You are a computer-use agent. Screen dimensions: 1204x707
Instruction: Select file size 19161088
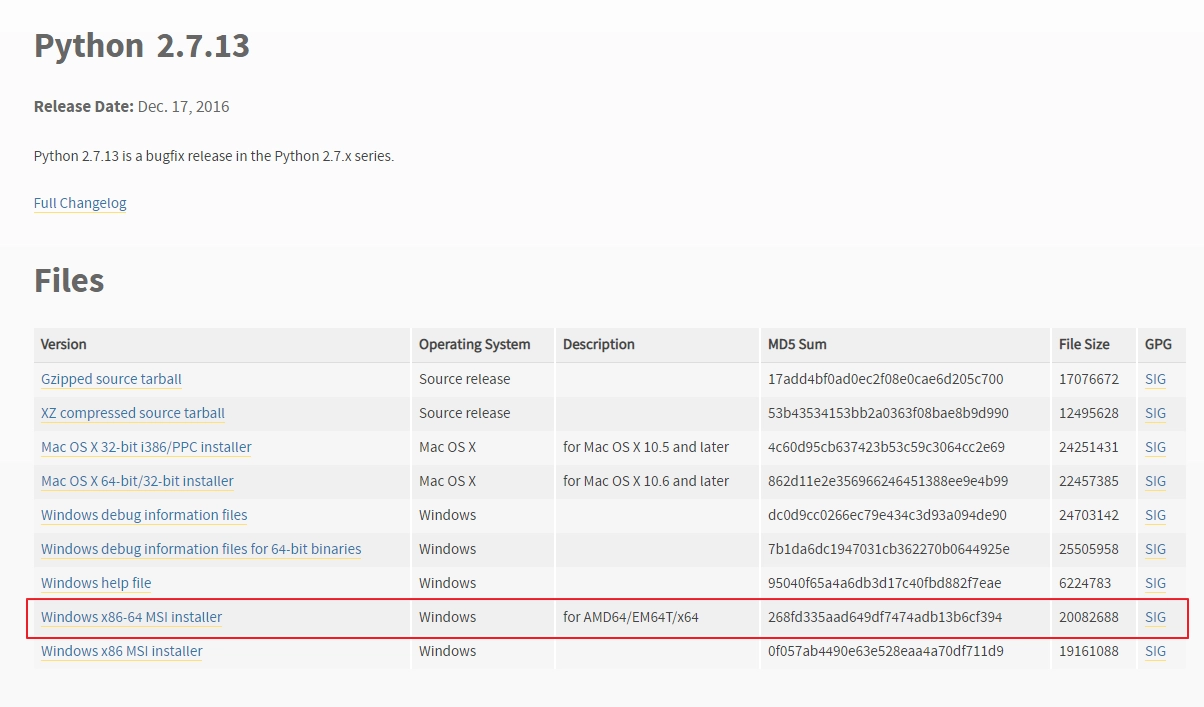coord(1089,651)
